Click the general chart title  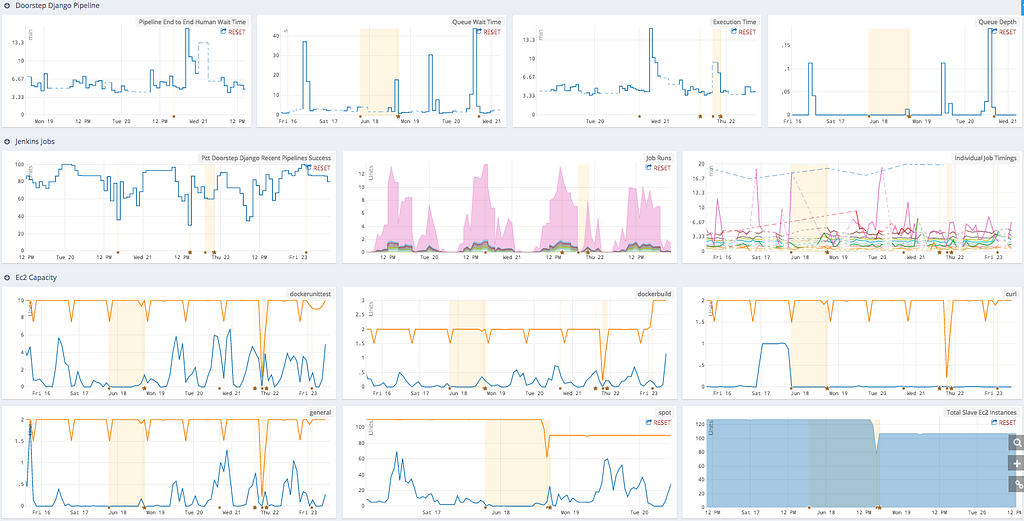(x=320, y=413)
